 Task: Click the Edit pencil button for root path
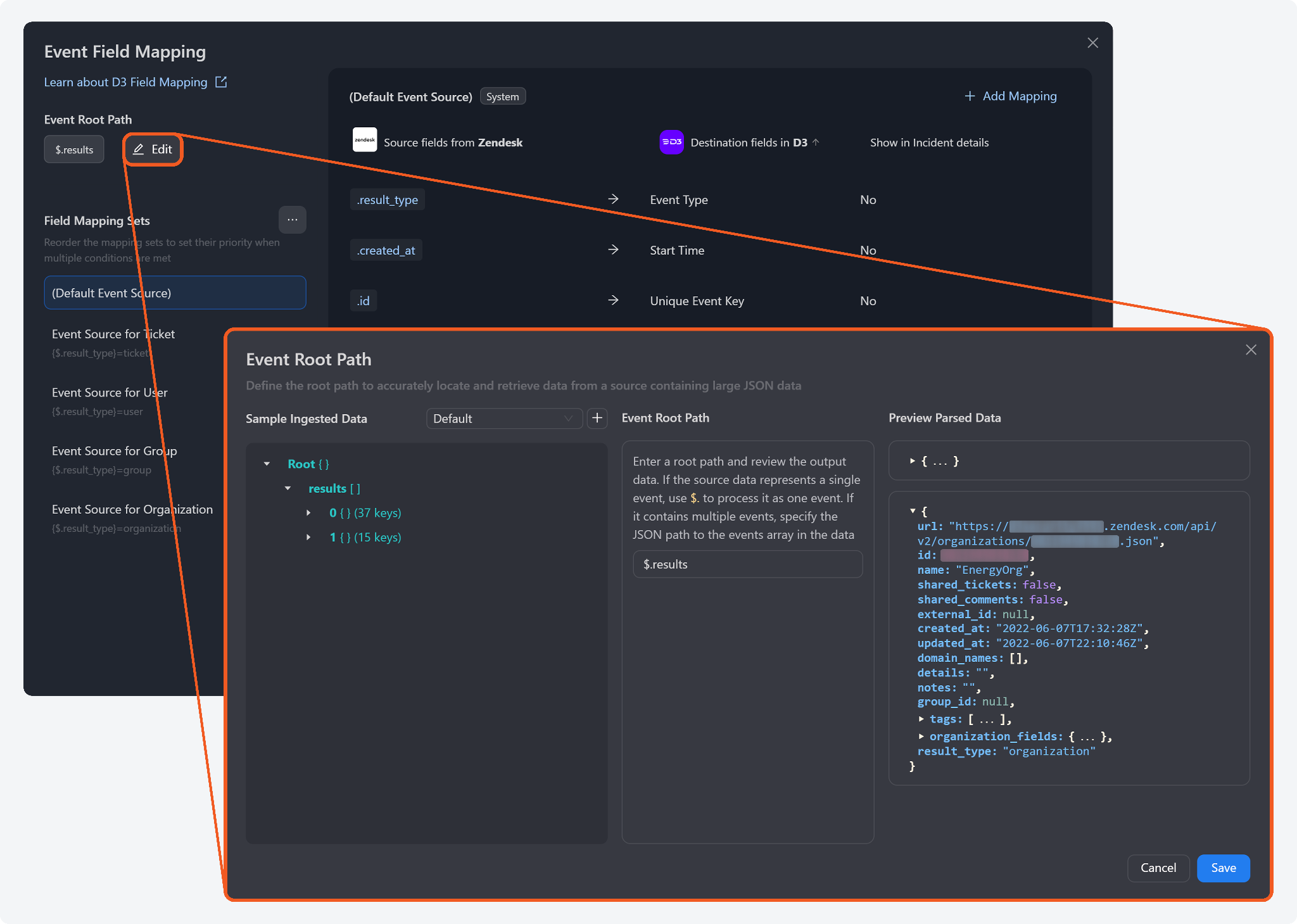(x=153, y=149)
